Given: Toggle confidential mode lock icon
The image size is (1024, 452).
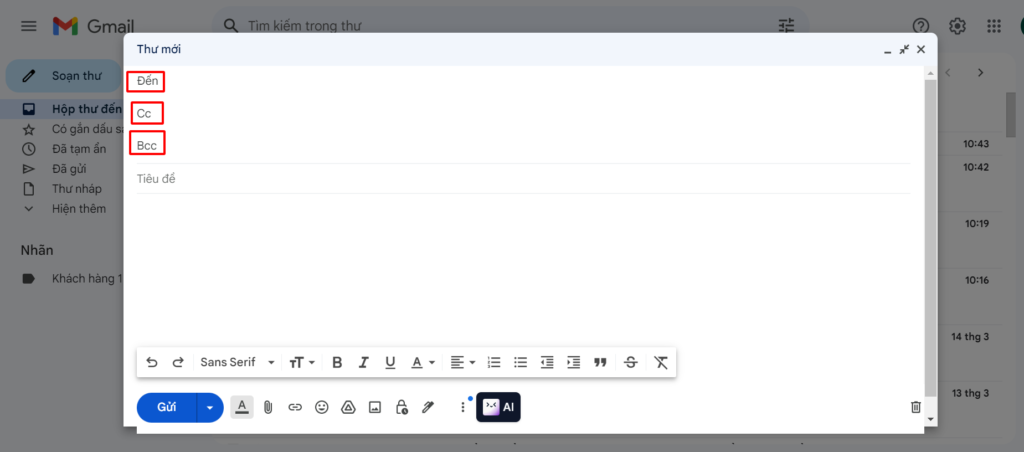Looking at the screenshot, I should 402,407.
